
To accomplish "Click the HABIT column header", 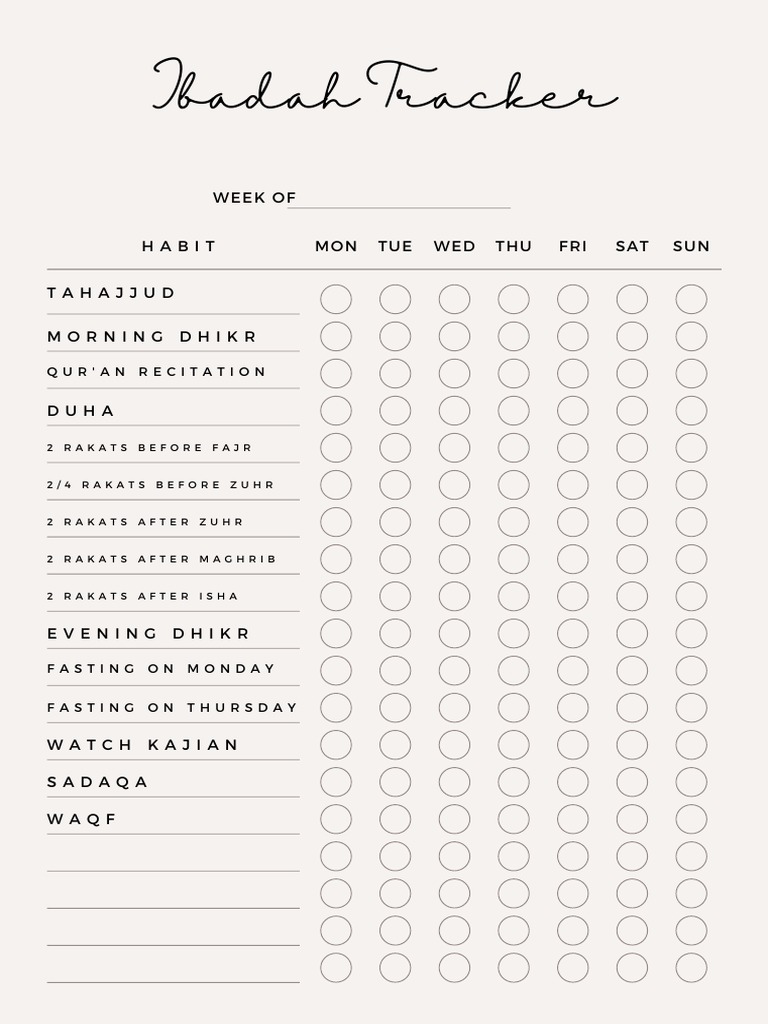I will point(179,246).
